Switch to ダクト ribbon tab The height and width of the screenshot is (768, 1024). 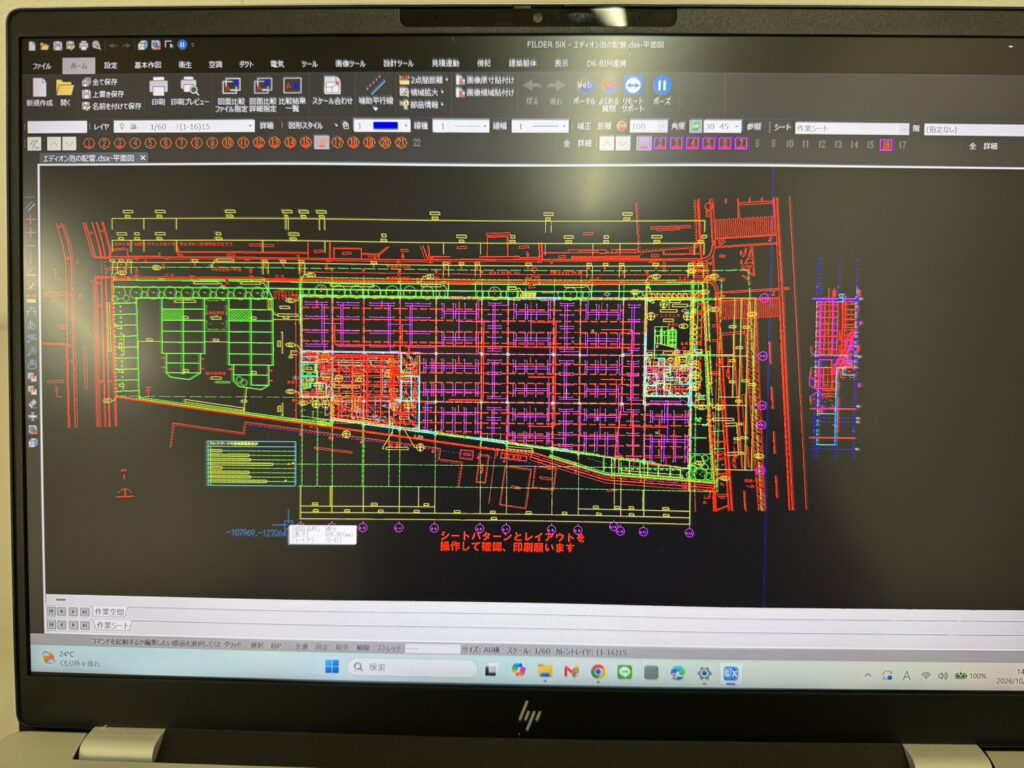(x=246, y=65)
